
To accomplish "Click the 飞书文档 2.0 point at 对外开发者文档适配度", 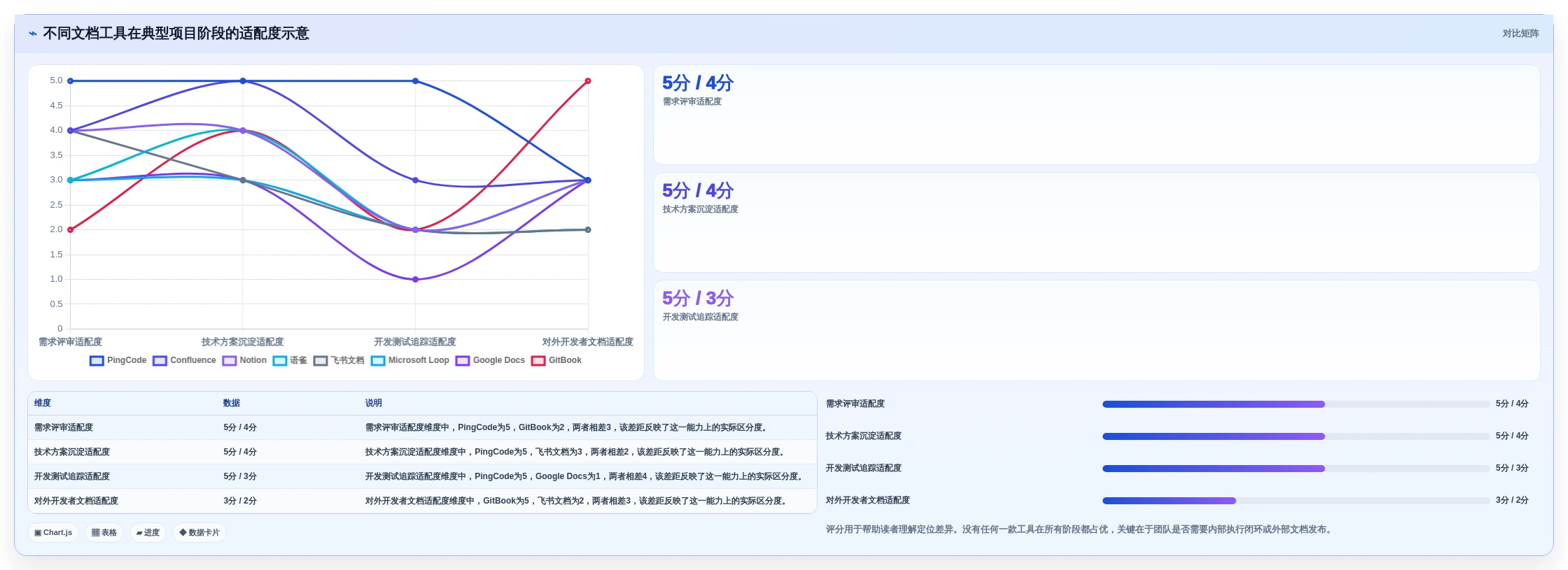I will pos(588,230).
